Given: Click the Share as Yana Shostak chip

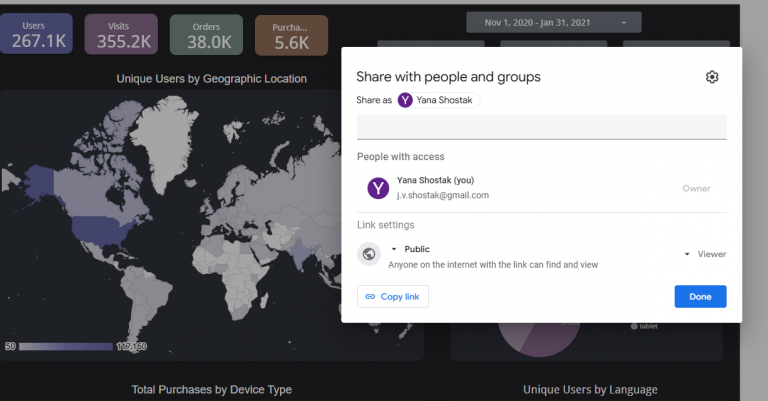Looking at the screenshot, I should coord(439,100).
